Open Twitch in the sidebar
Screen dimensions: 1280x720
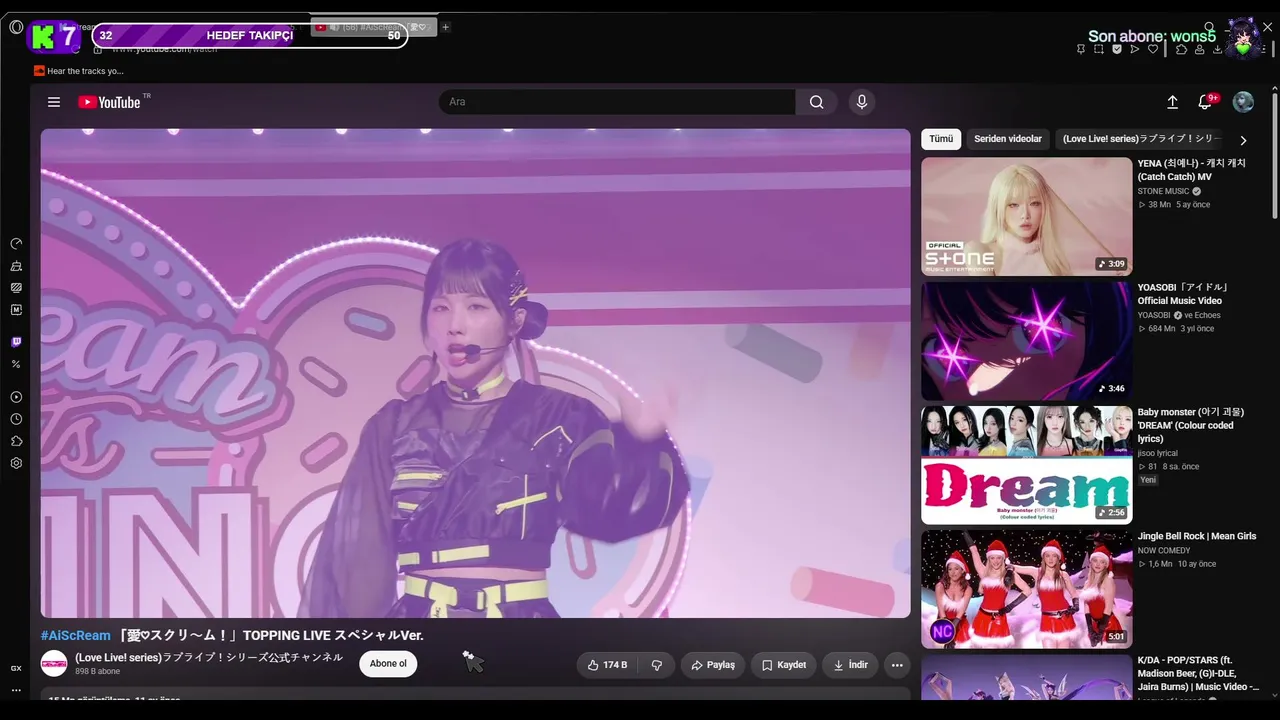16,342
